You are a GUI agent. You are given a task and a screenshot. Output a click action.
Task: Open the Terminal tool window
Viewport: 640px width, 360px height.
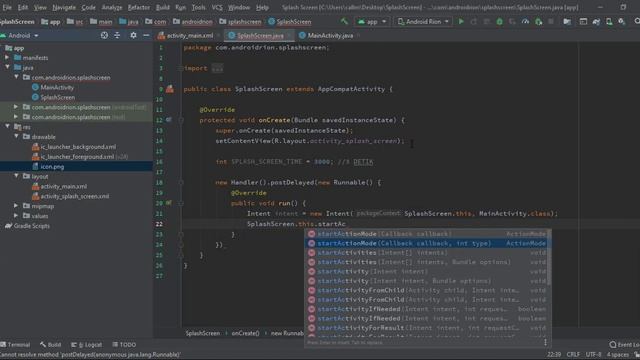(16, 344)
